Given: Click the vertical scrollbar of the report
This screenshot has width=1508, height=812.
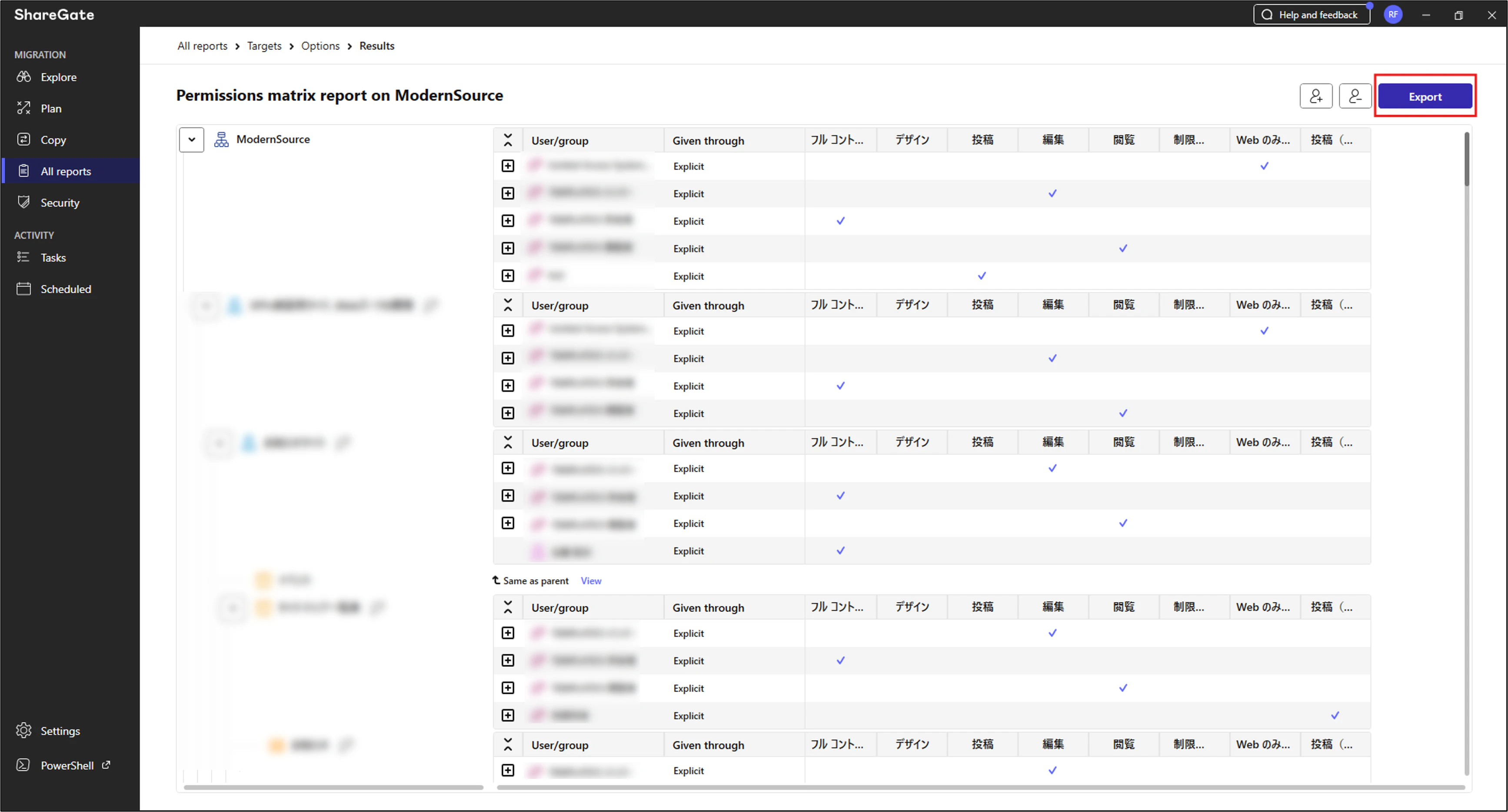Looking at the screenshot, I should [x=1466, y=159].
